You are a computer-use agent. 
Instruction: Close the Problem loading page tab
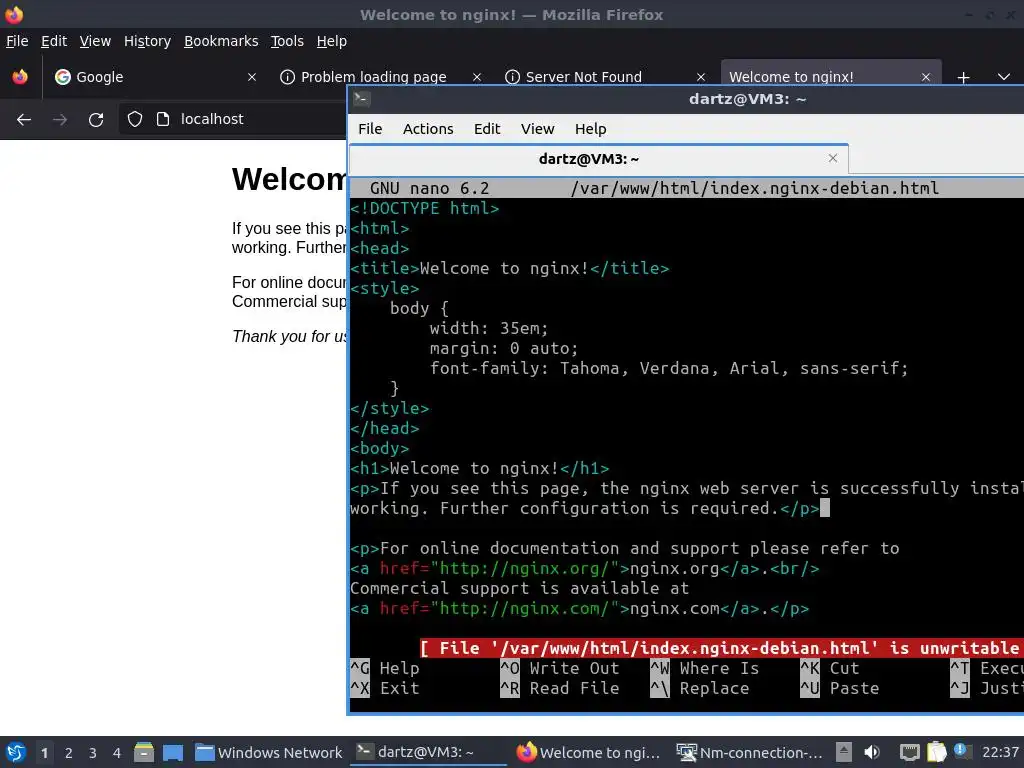pos(477,77)
